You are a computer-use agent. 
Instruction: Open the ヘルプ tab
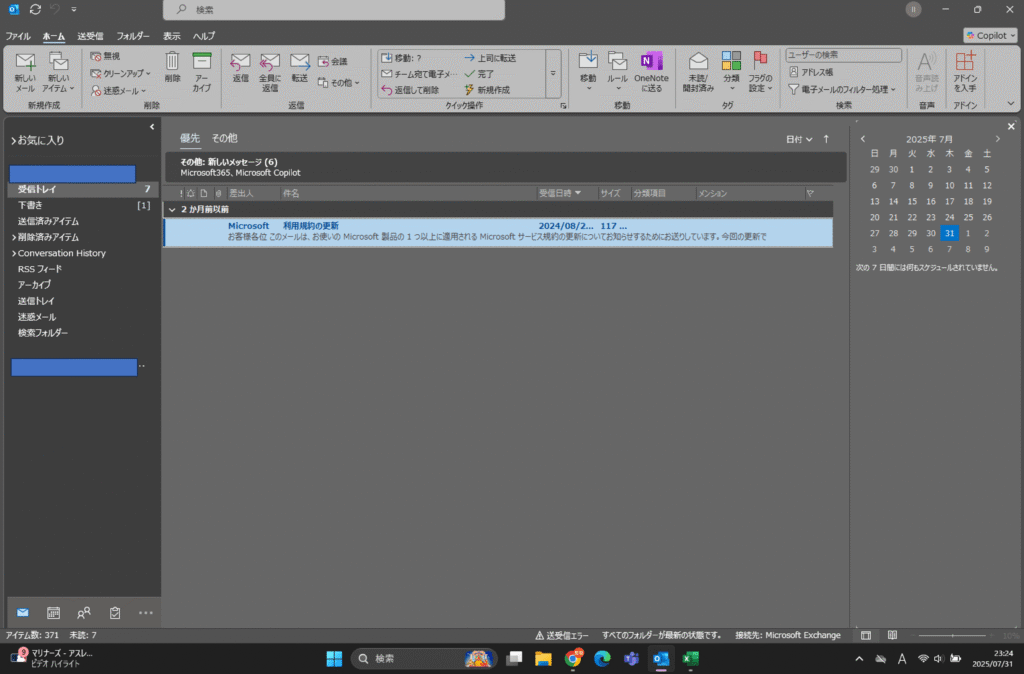[x=204, y=36]
